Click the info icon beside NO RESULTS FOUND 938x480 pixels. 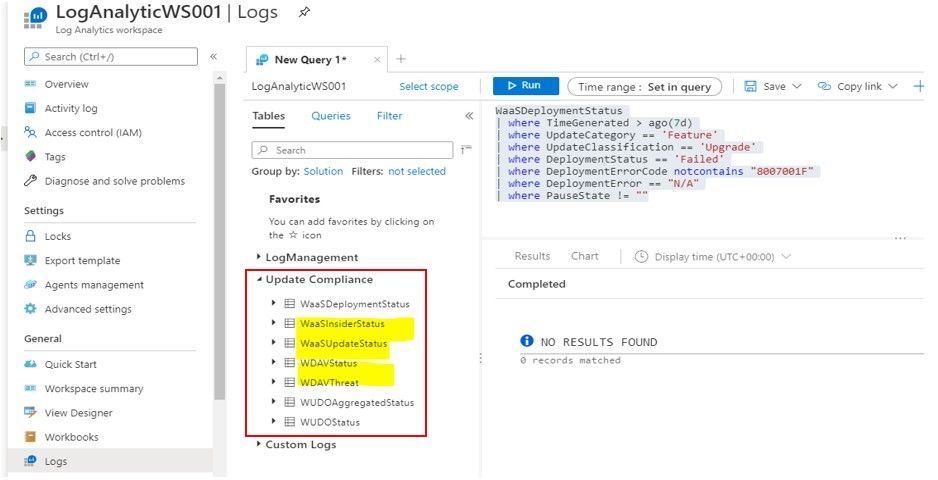point(526,341)
